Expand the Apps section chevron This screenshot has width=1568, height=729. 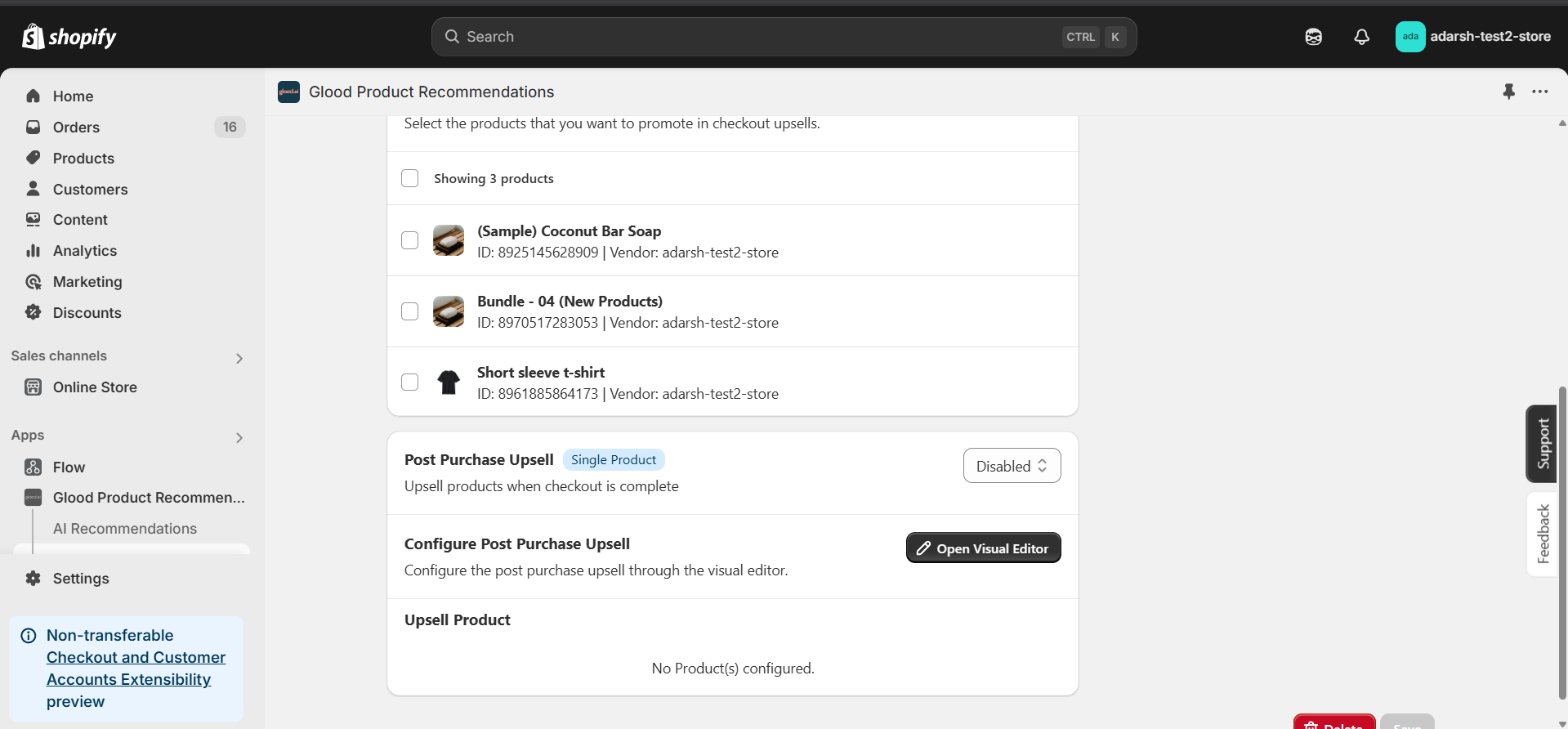[x=239, y=437]
